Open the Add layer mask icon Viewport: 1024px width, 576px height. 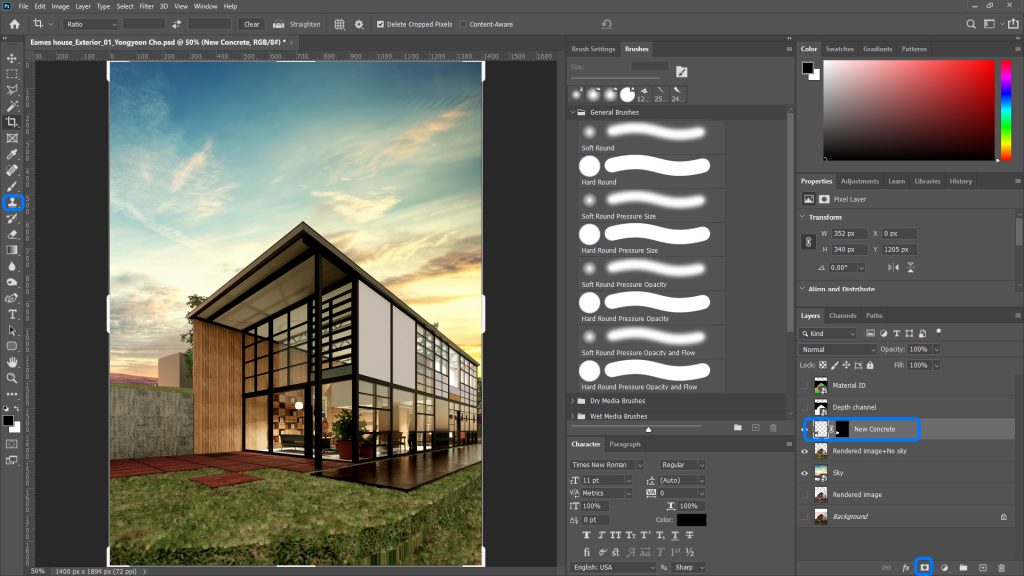coord(924,567)
